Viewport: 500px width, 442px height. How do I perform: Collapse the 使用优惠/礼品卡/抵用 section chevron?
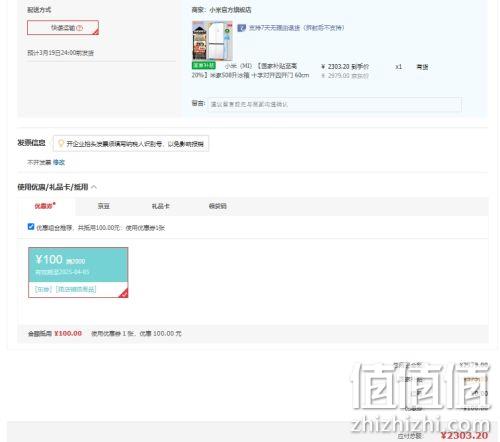pos(94,187)
